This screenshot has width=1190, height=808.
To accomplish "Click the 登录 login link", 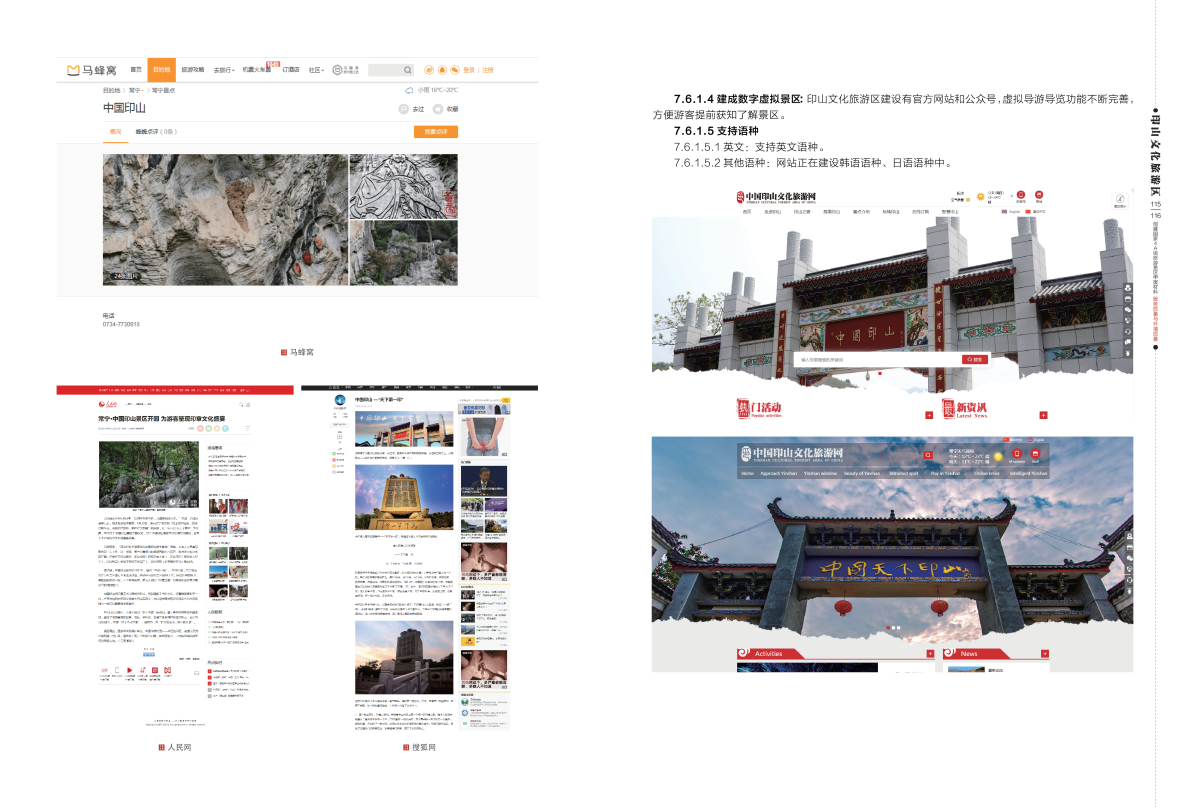I will pos(469,70).
